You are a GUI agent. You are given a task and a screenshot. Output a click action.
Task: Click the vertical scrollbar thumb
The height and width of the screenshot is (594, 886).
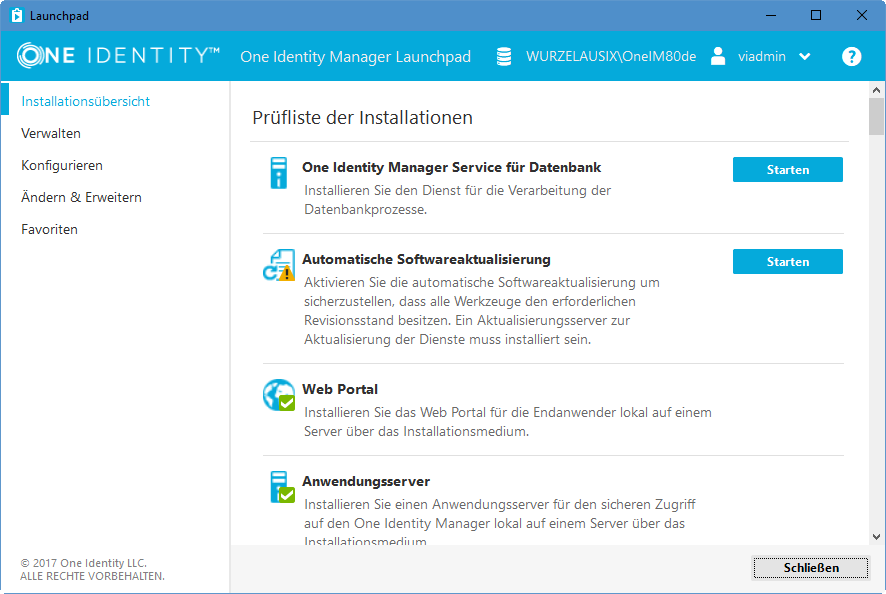(x=876, y=116)
